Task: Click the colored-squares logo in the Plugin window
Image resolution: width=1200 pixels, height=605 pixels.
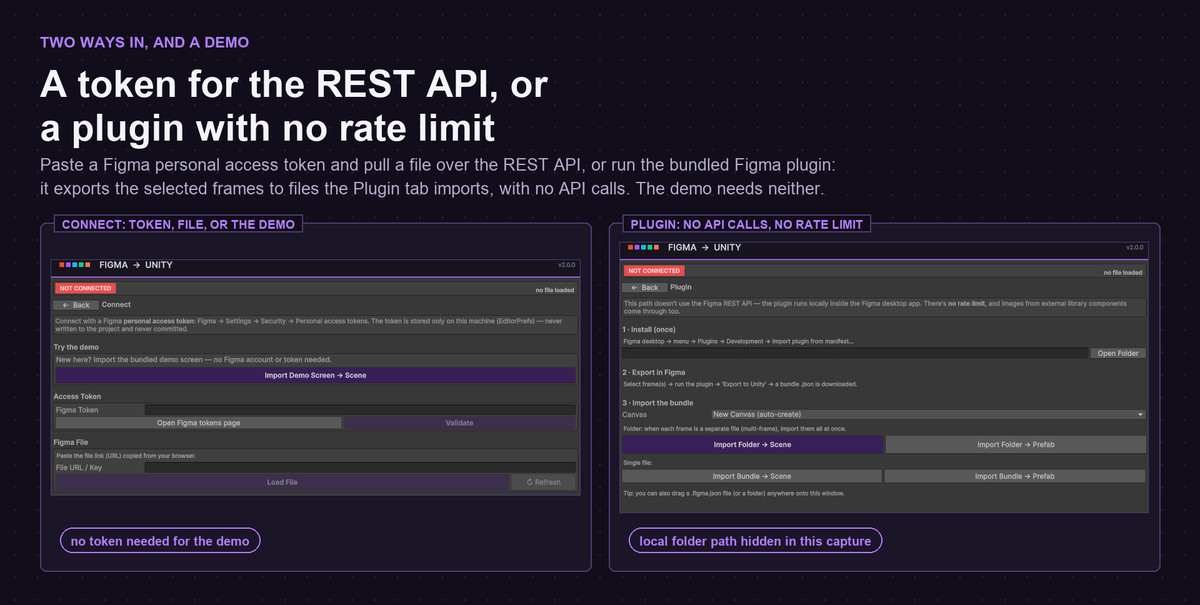Action: click(x=642, y=247)
